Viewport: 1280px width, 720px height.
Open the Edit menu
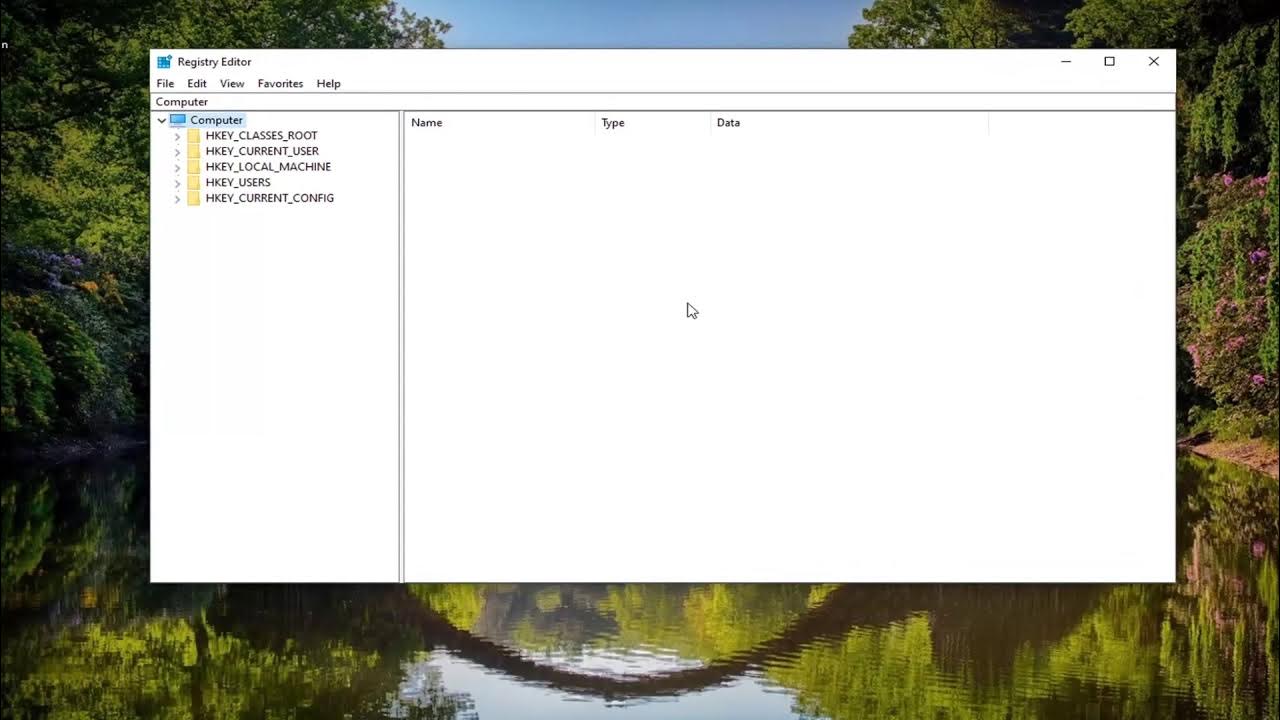[x=197, y=84]
